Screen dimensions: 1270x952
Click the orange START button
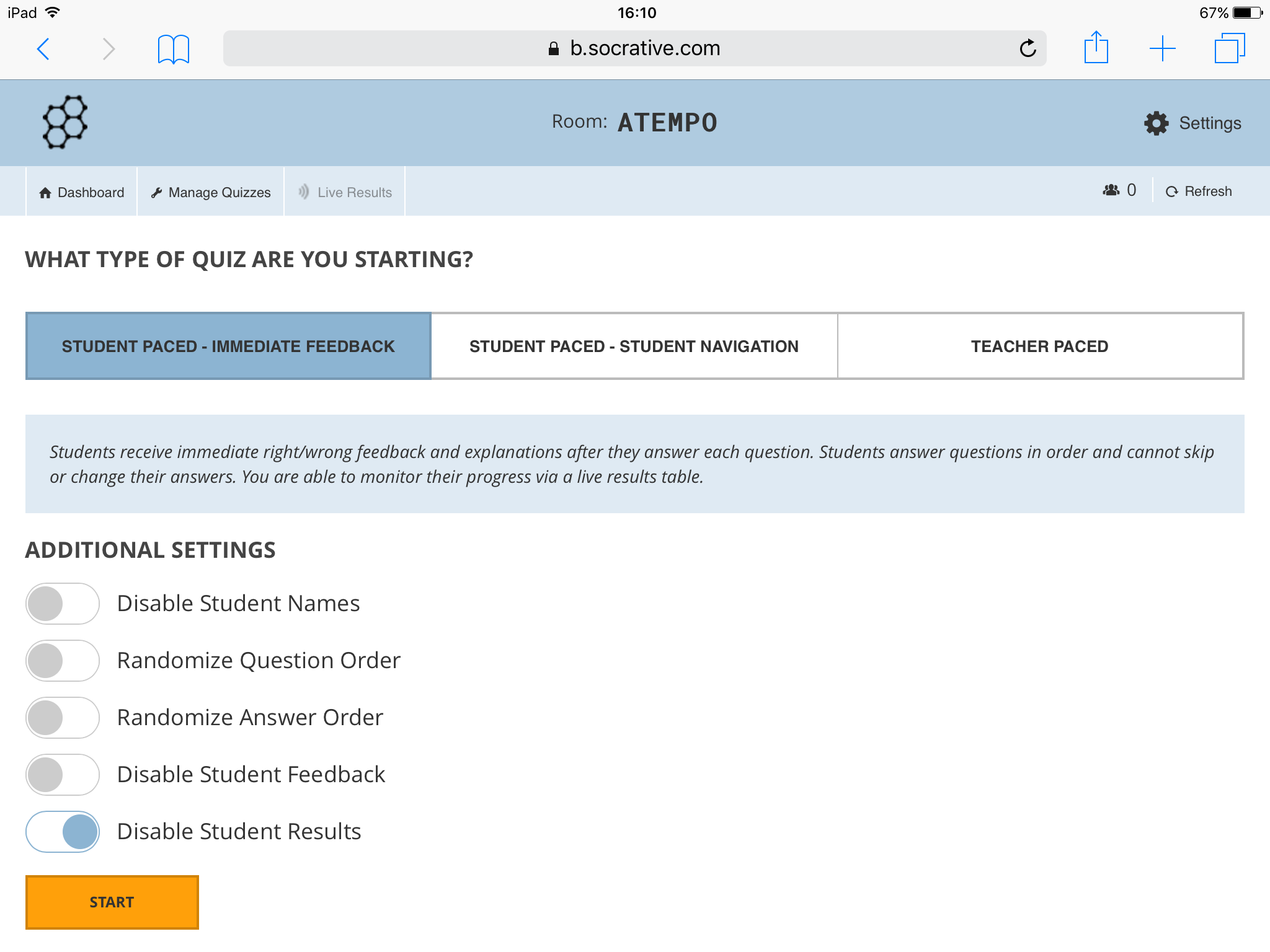point(112,902)
